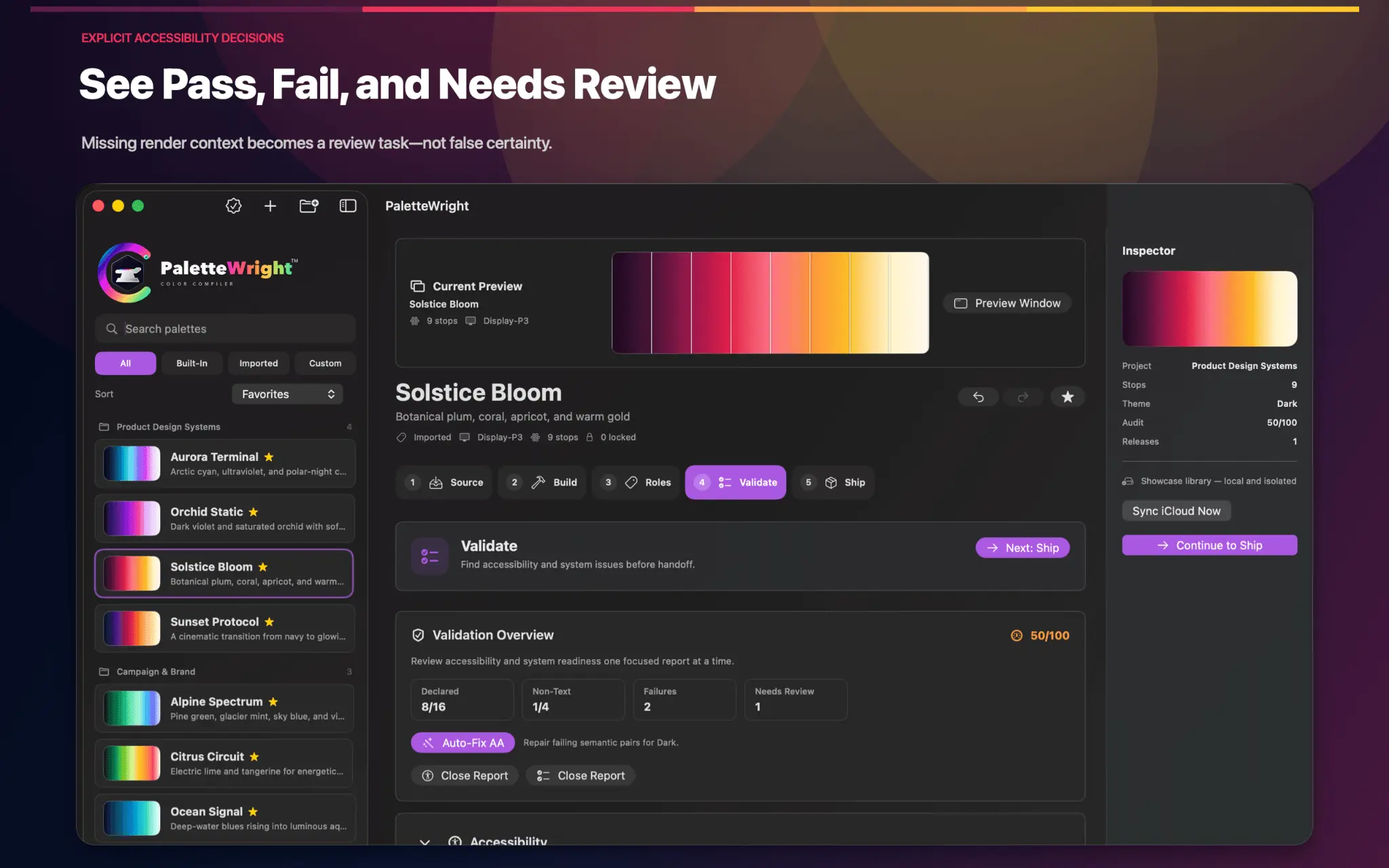Go to the Build step
1389x868 pixels.
542,482
